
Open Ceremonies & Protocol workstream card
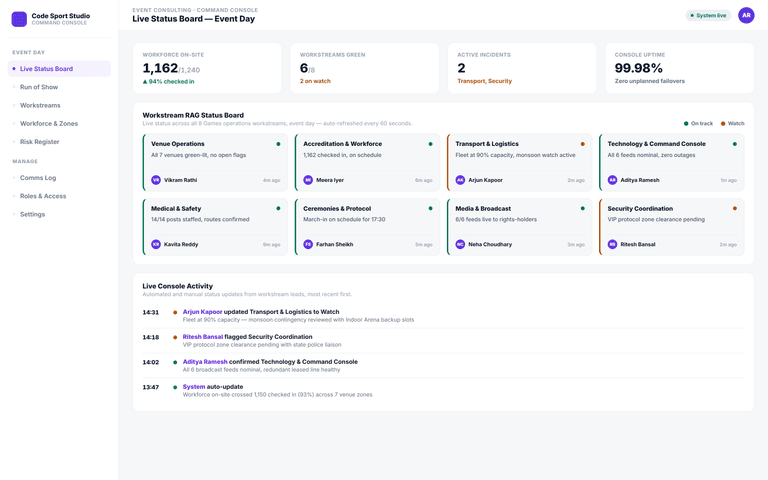point(367,227)
